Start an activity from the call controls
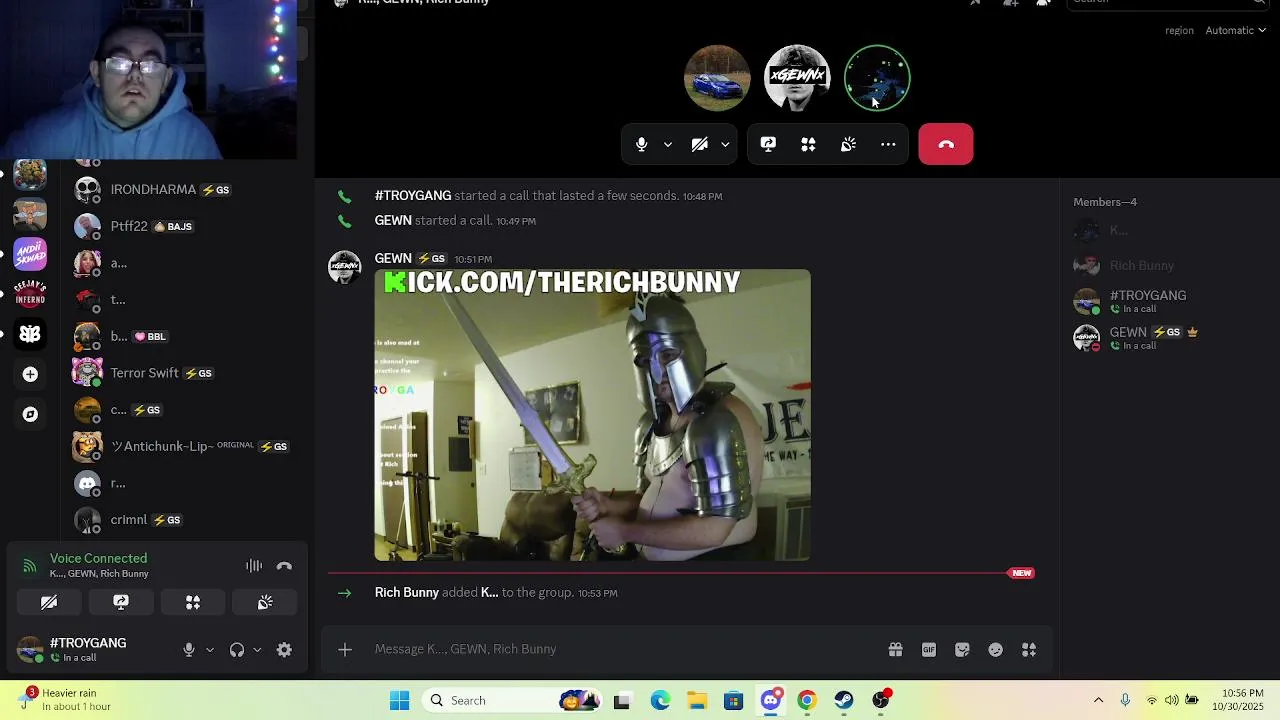The image size is (1280, 720). 808,144
